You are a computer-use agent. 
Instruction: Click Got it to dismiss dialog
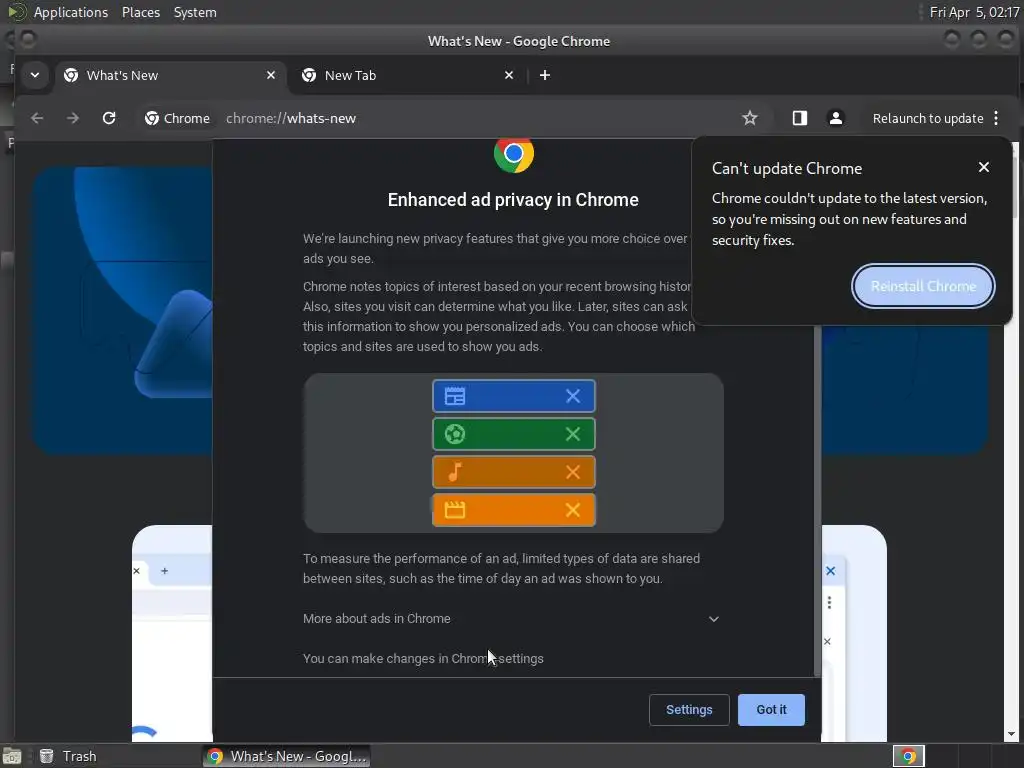771,709
